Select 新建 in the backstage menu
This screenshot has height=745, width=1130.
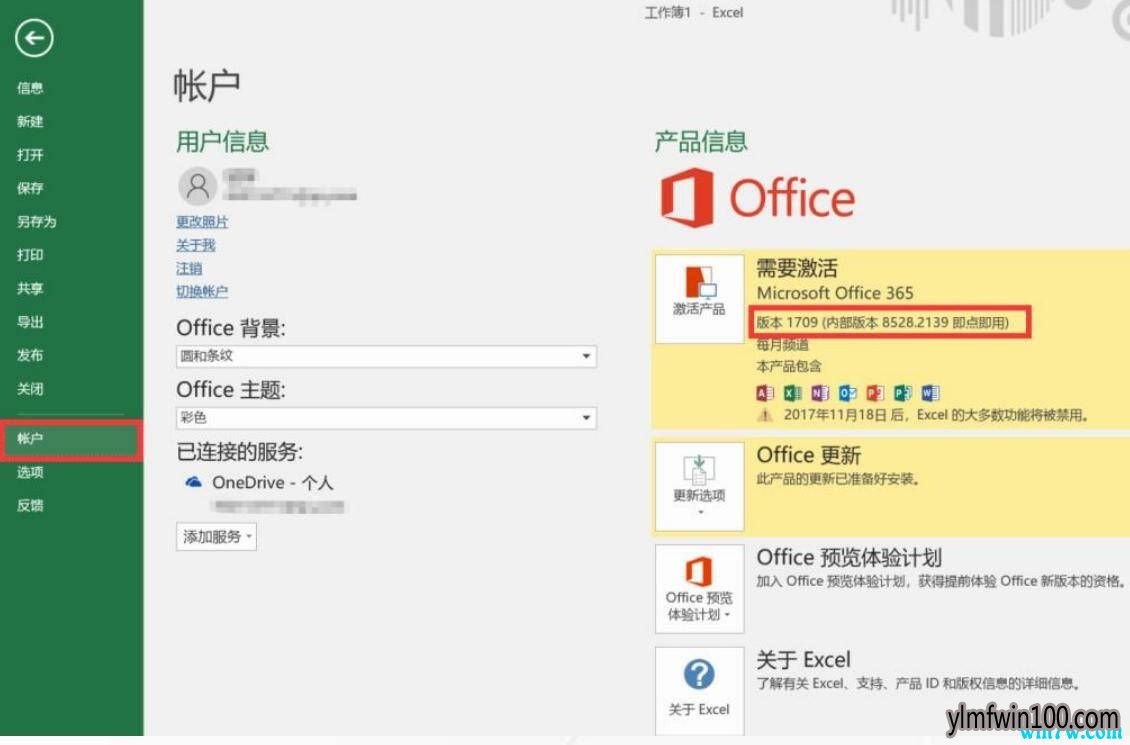(30, 121)
